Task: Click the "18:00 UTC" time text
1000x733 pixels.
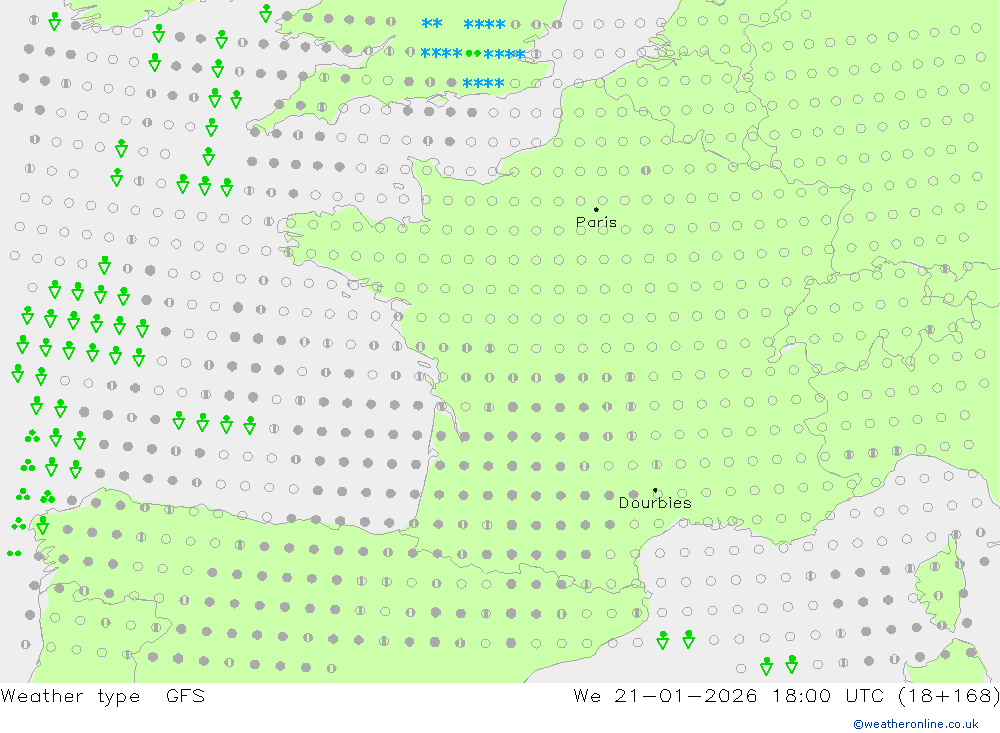Action: click(x=828, y=696)
